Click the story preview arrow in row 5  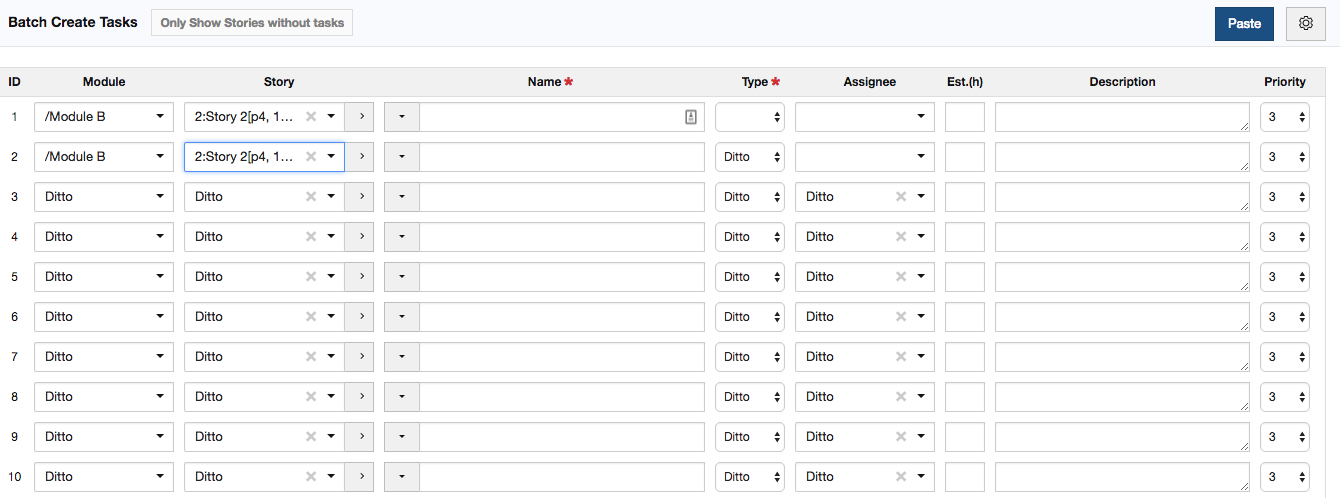point(360,276)
